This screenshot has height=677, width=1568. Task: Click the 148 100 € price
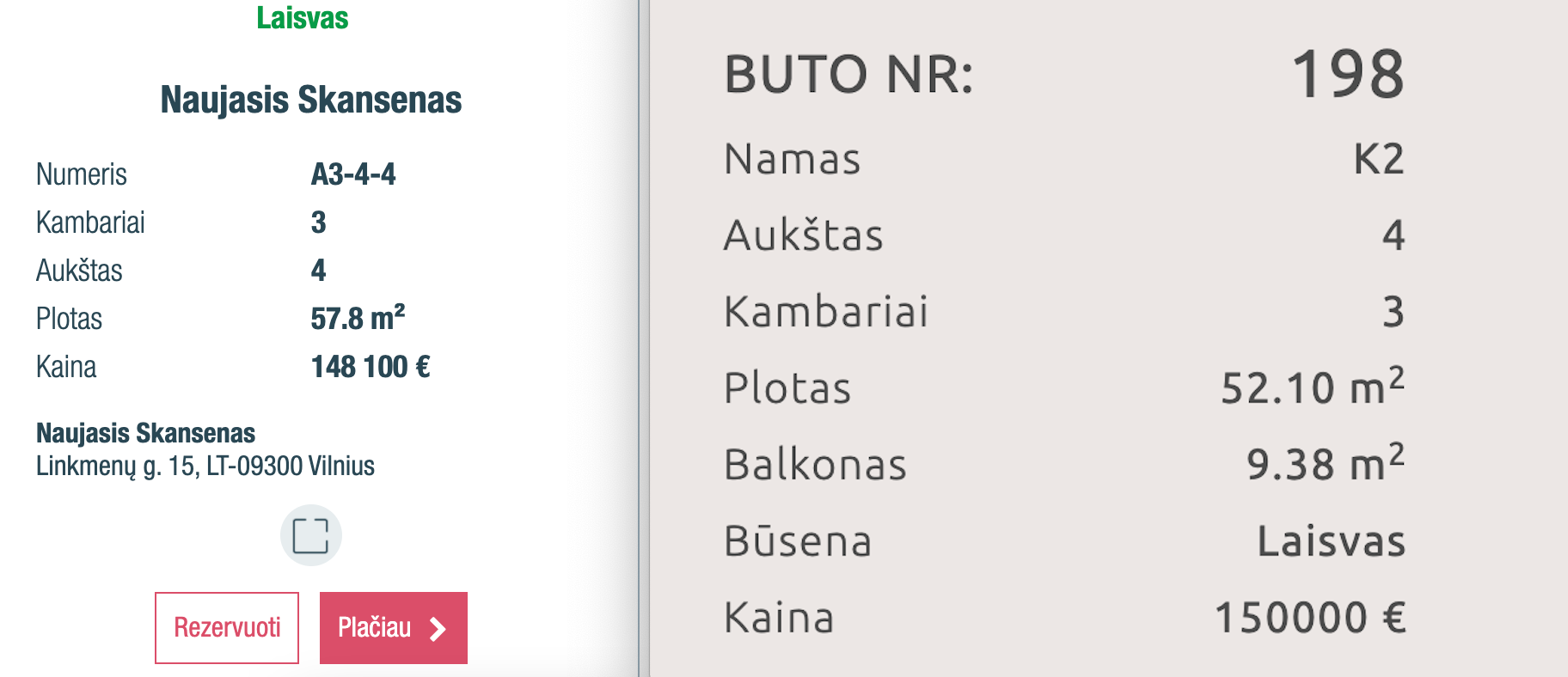point(371,367)
